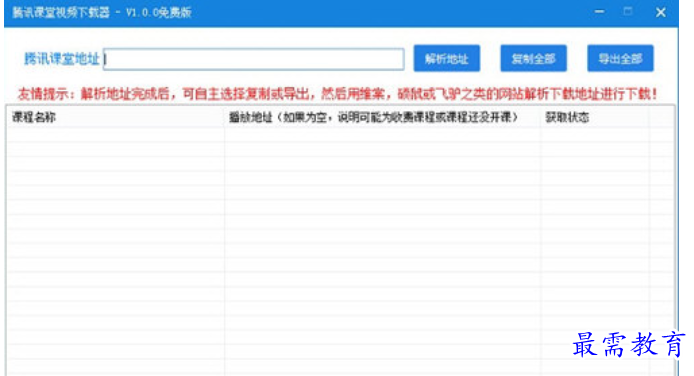Click the 解析地址 button
This screenshot has width=694, height=376.
click(447, 58)
